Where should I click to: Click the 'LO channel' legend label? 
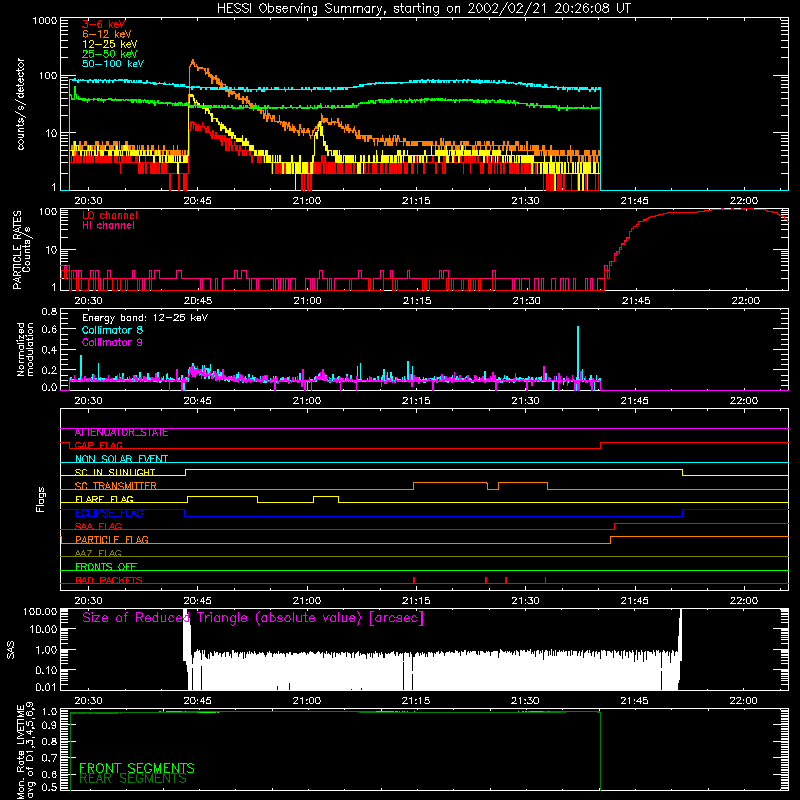click(x=110, y=215)
